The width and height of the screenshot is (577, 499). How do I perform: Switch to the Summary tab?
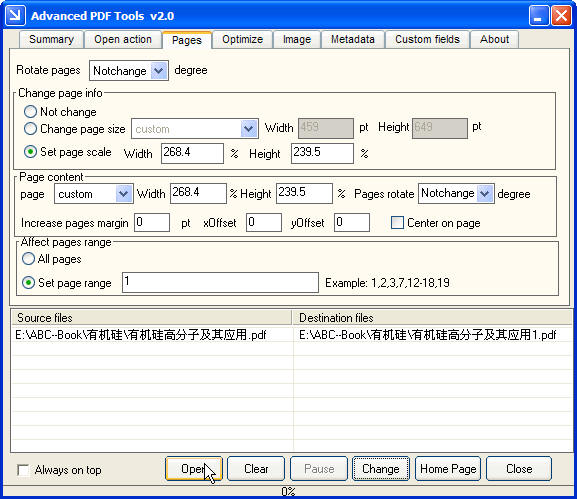[x=52, y=39]
